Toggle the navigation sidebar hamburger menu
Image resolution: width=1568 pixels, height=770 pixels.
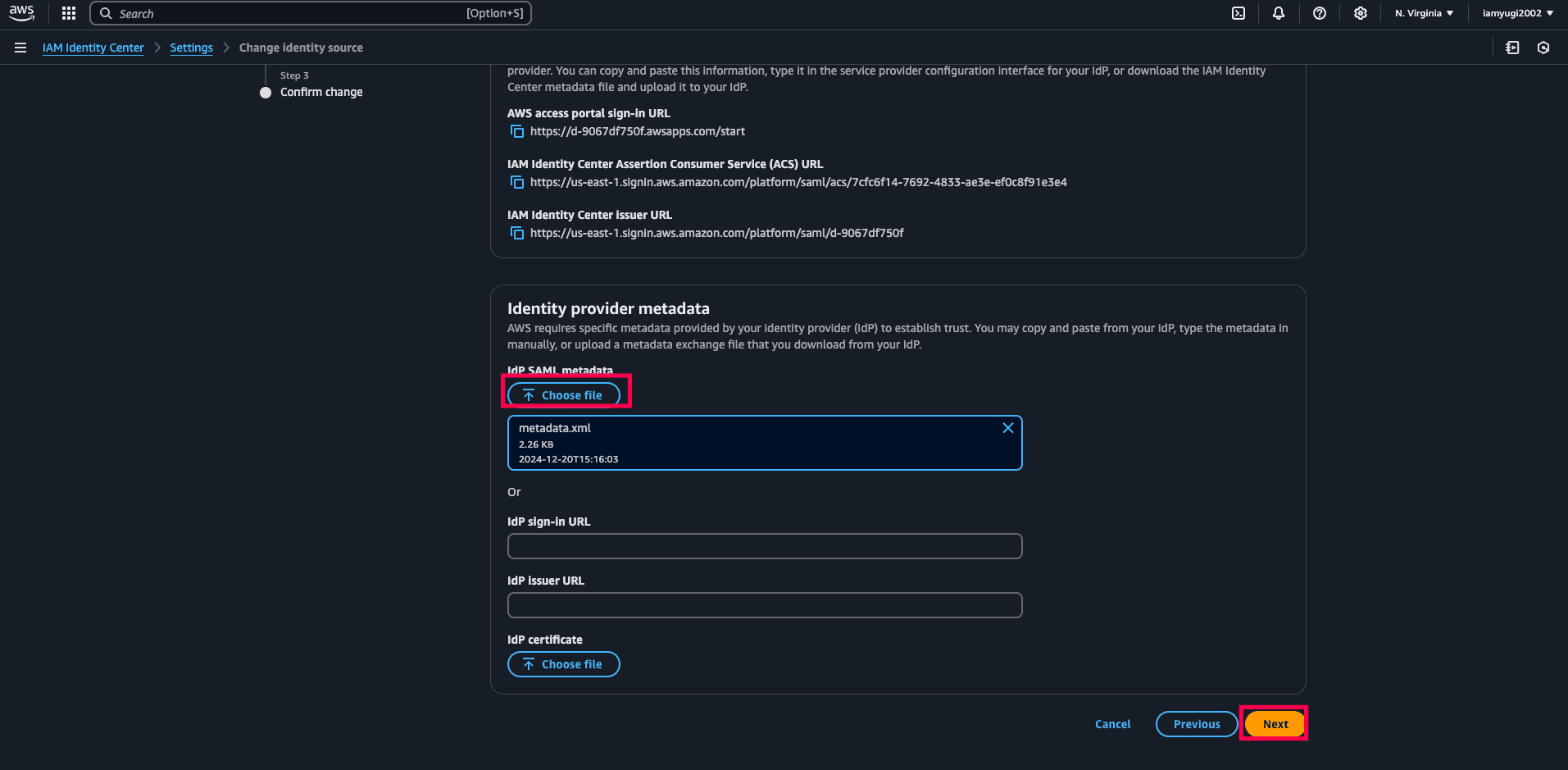click(x=20, y=48)
